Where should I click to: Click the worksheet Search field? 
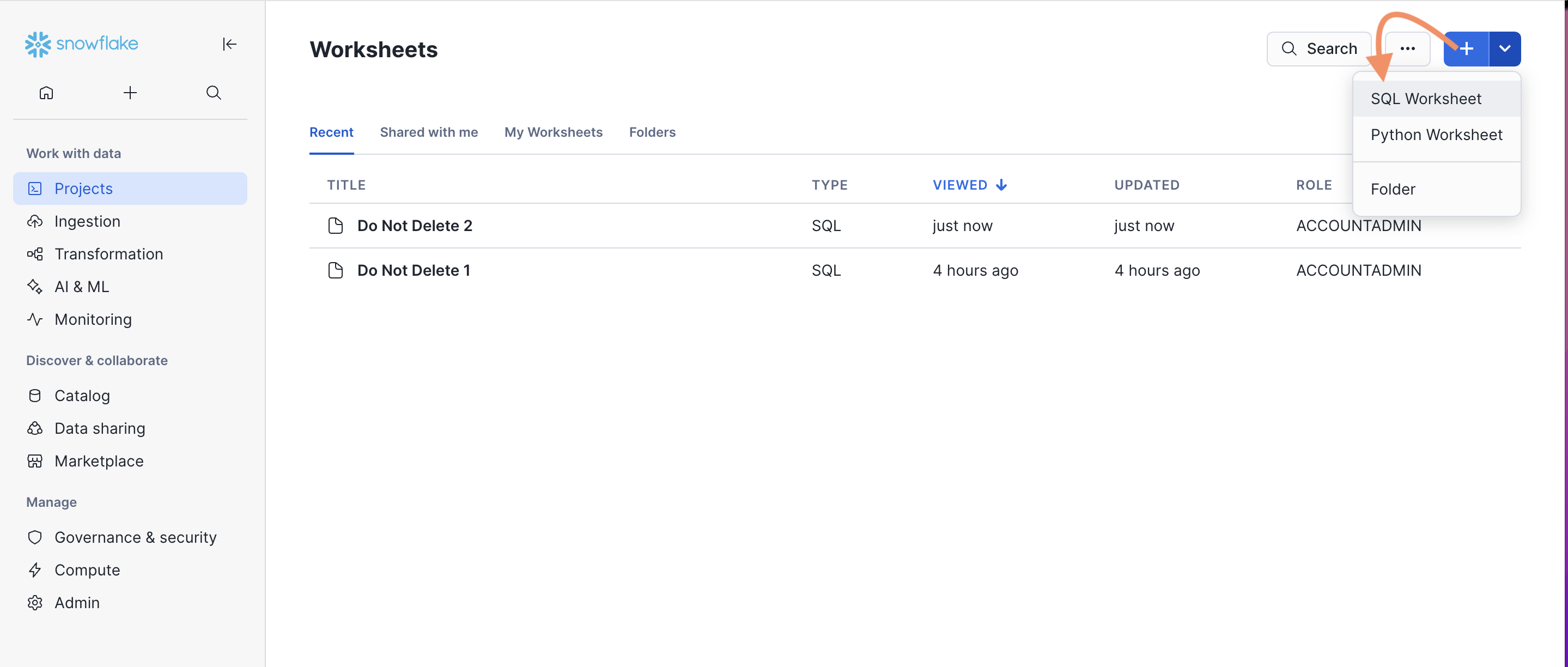[1319, 48]
